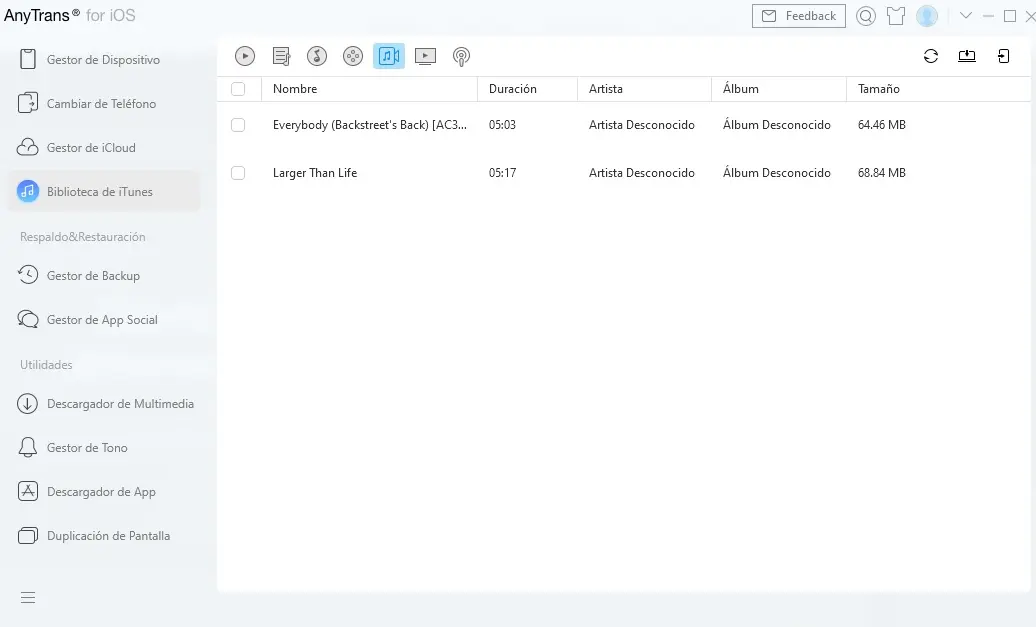Open the skin t-shirt icon

[896, 16]
